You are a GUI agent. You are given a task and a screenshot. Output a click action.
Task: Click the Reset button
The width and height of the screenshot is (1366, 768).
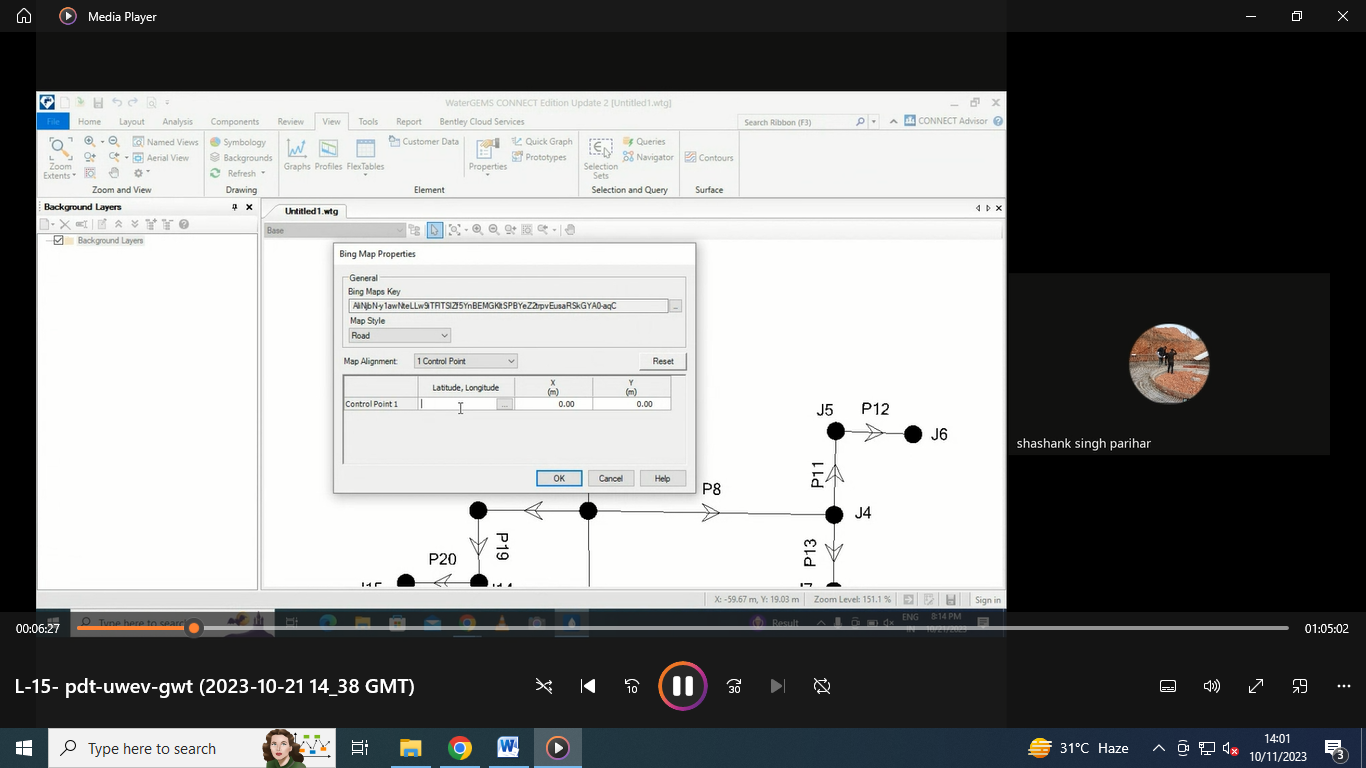(663, 361)
